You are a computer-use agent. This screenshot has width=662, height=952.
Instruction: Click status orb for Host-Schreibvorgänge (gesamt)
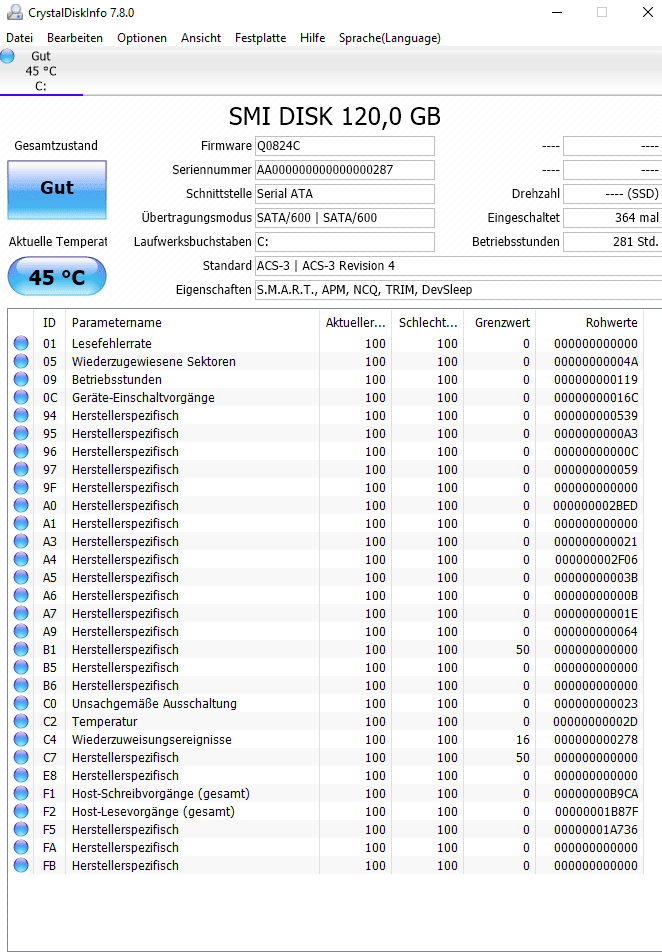click(x=21, y=793)
